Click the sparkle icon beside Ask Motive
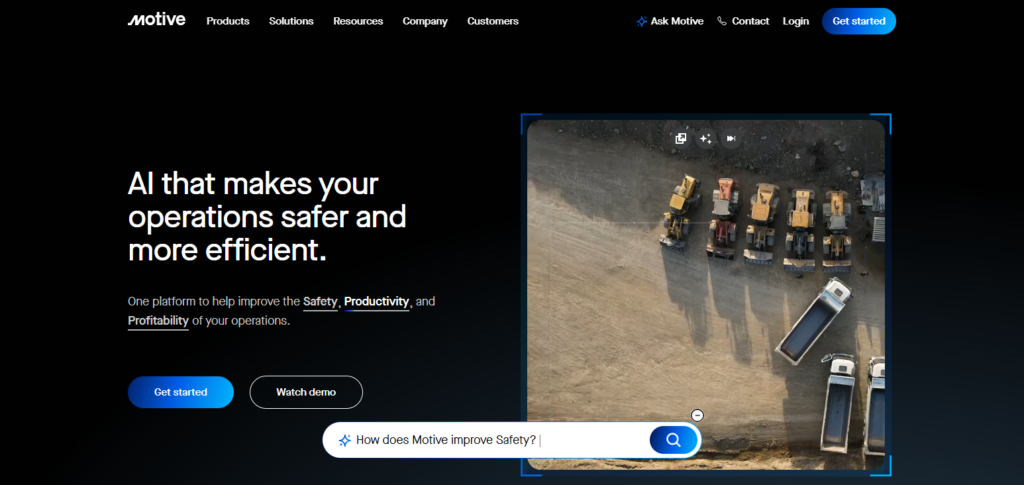Image resolution: width=1024 pixels, height=485 pixels. pyautogui.click(x=641, y=21)
